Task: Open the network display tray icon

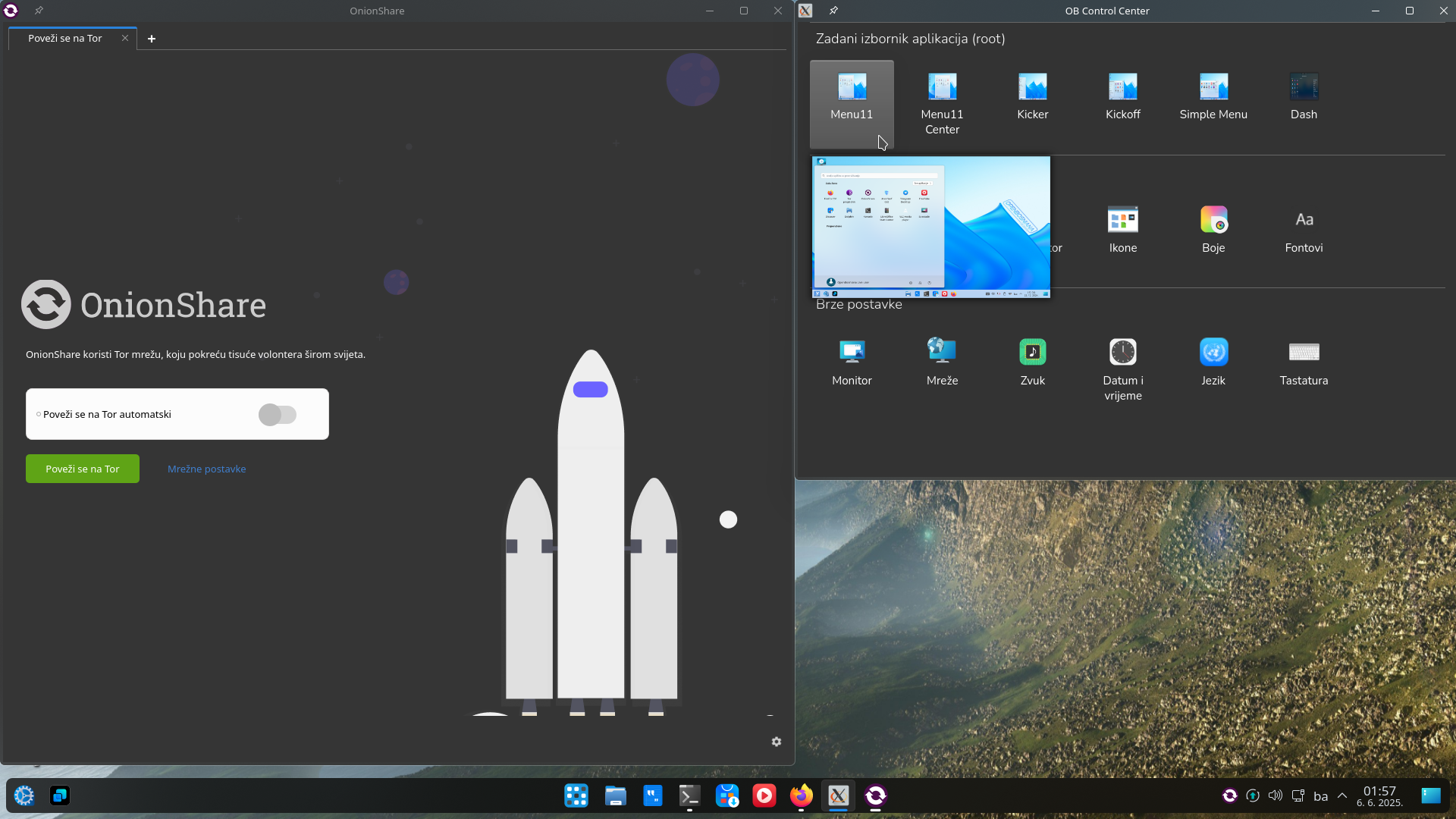Action: point(1298,795)
